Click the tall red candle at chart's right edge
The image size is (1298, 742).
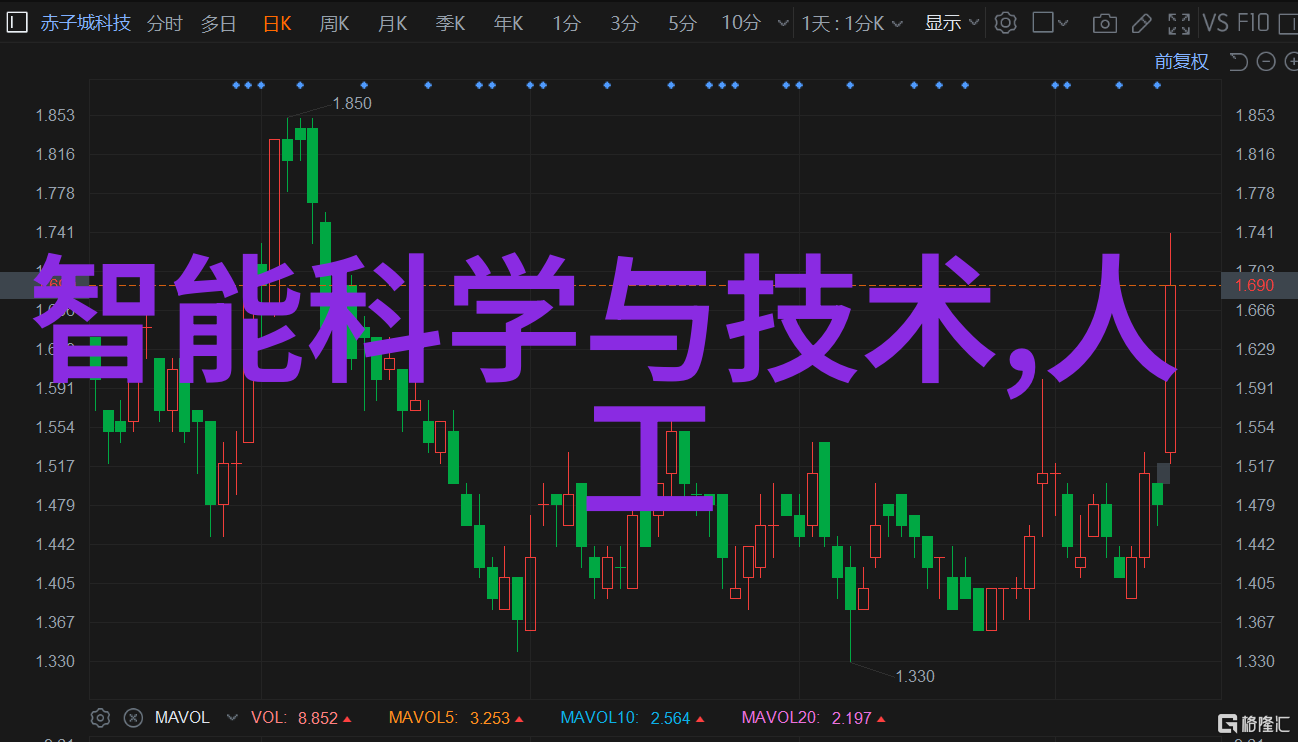[x=1170, y=368]
